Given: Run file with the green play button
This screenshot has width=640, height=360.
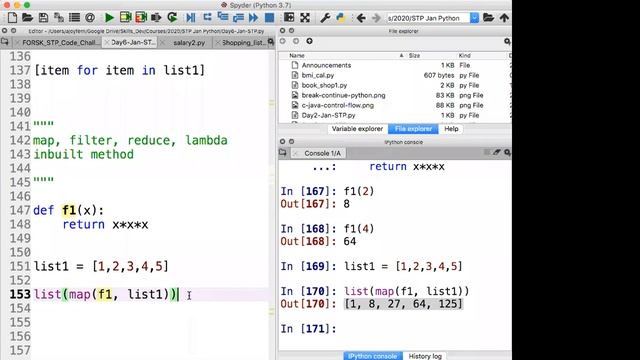Looking at the screenshot, I should (x=109, y=18).
